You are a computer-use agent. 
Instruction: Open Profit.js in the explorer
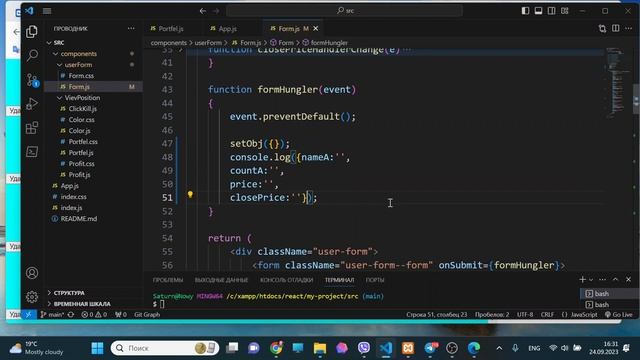point(79,175)
